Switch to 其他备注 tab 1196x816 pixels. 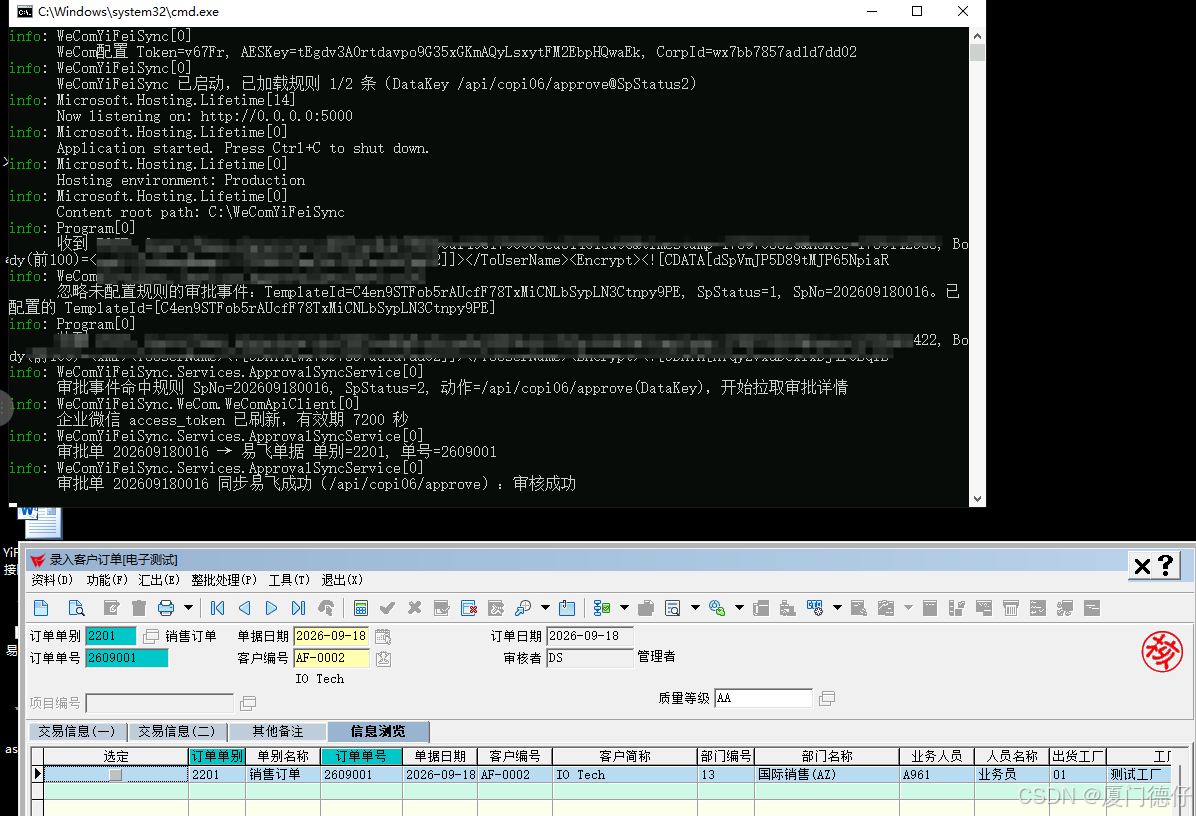[277, 731]
